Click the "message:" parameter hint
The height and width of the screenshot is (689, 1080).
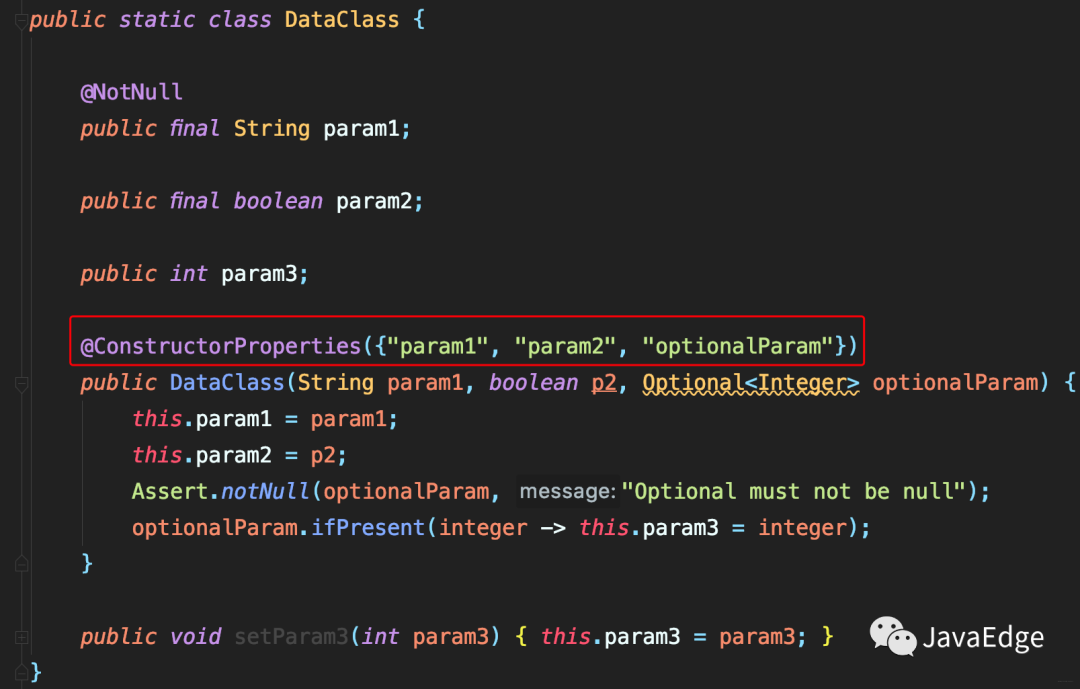point(567,491)
